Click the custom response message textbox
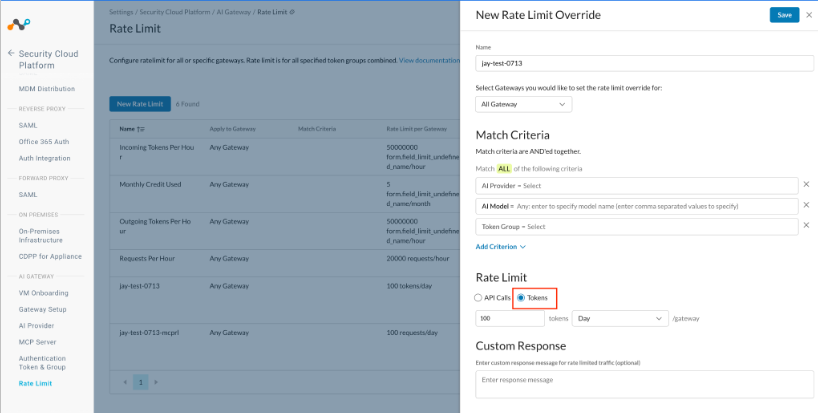Image resolution: width=818 pixels, height=413 pixels. [644, 384]
